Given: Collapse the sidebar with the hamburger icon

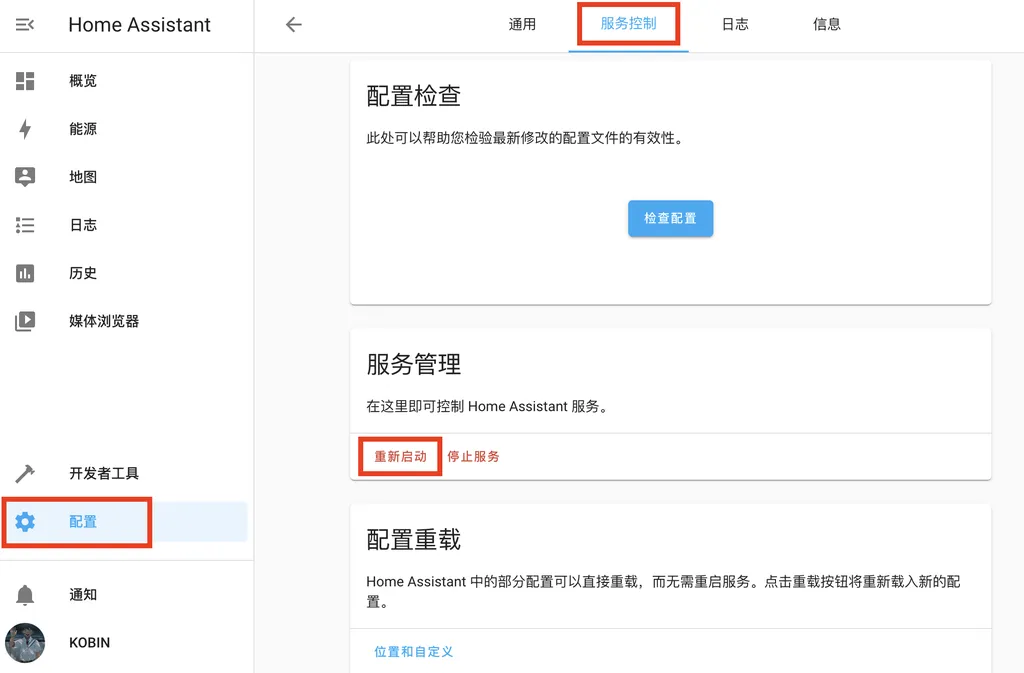Looking at the screenshot, I should (25, 23).
